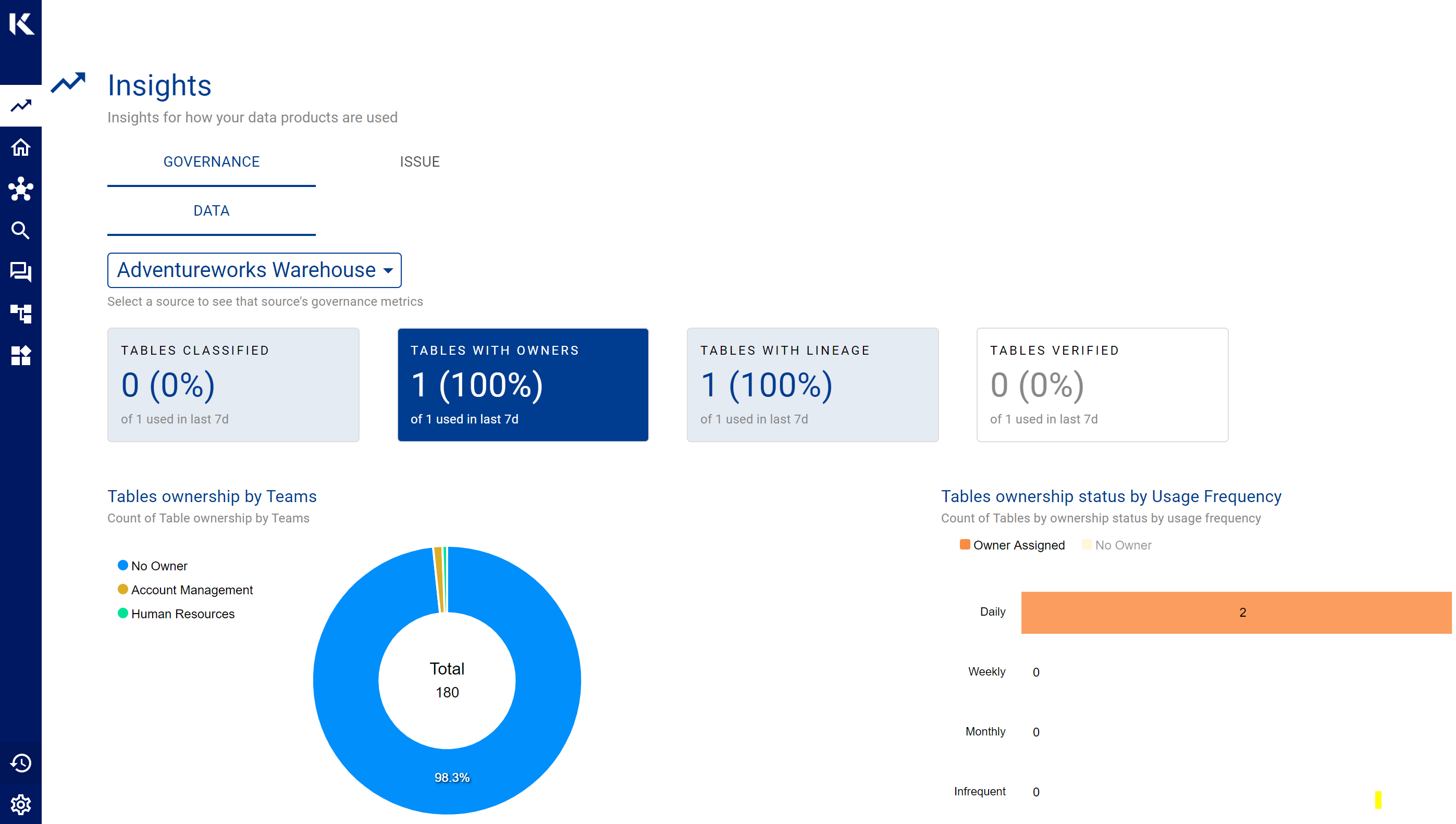Open Search via the magnifier icon
This screenshot has height=824, width=1456.
pyautogui.click(x=21, y=230)
